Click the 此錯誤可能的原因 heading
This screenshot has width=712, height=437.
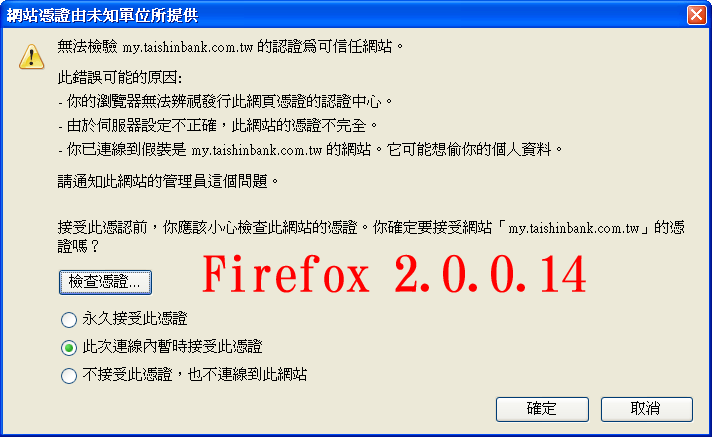tap(119, 78)
